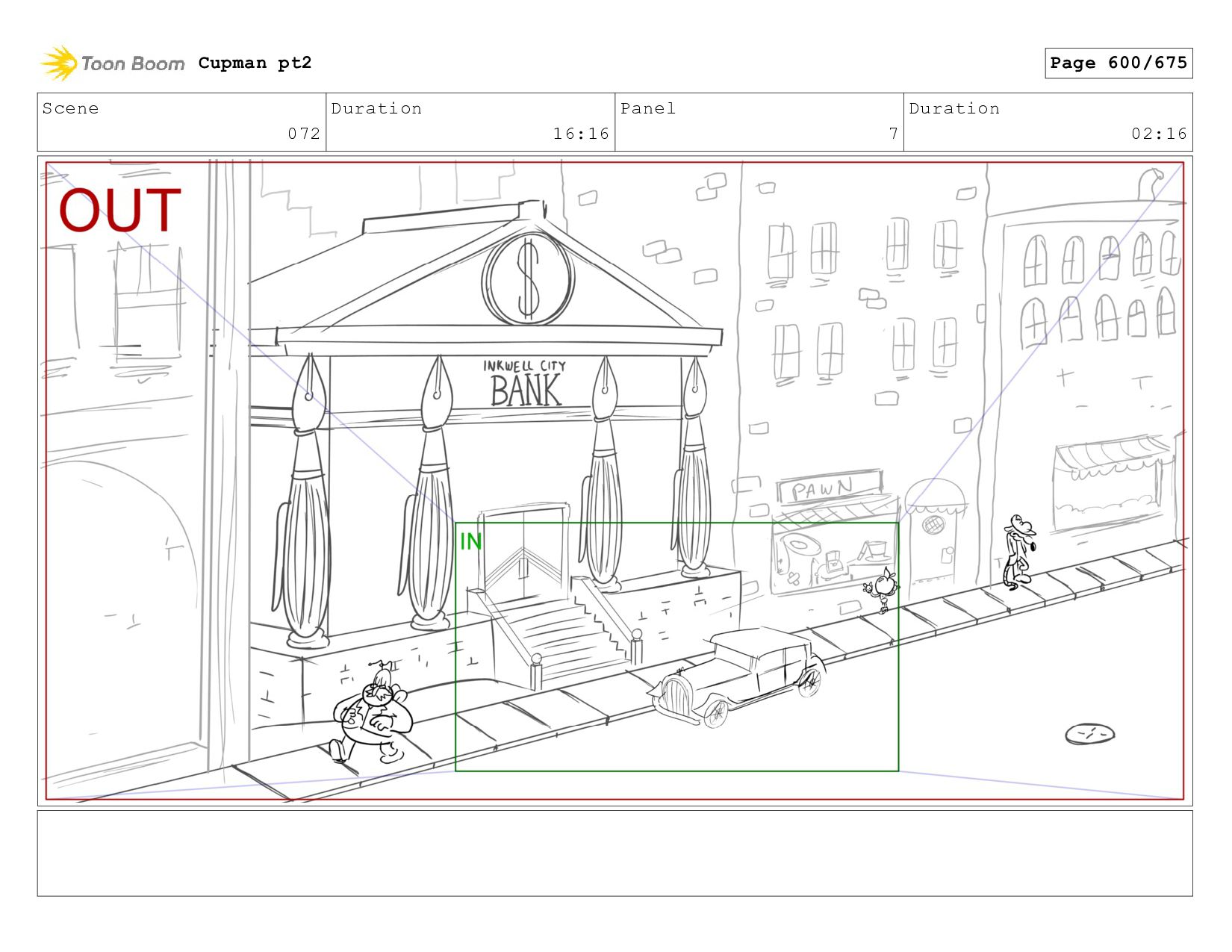The image size is (1232, 952).
Task: Click the manhole cover on the street
Action: coord(1089,734)
